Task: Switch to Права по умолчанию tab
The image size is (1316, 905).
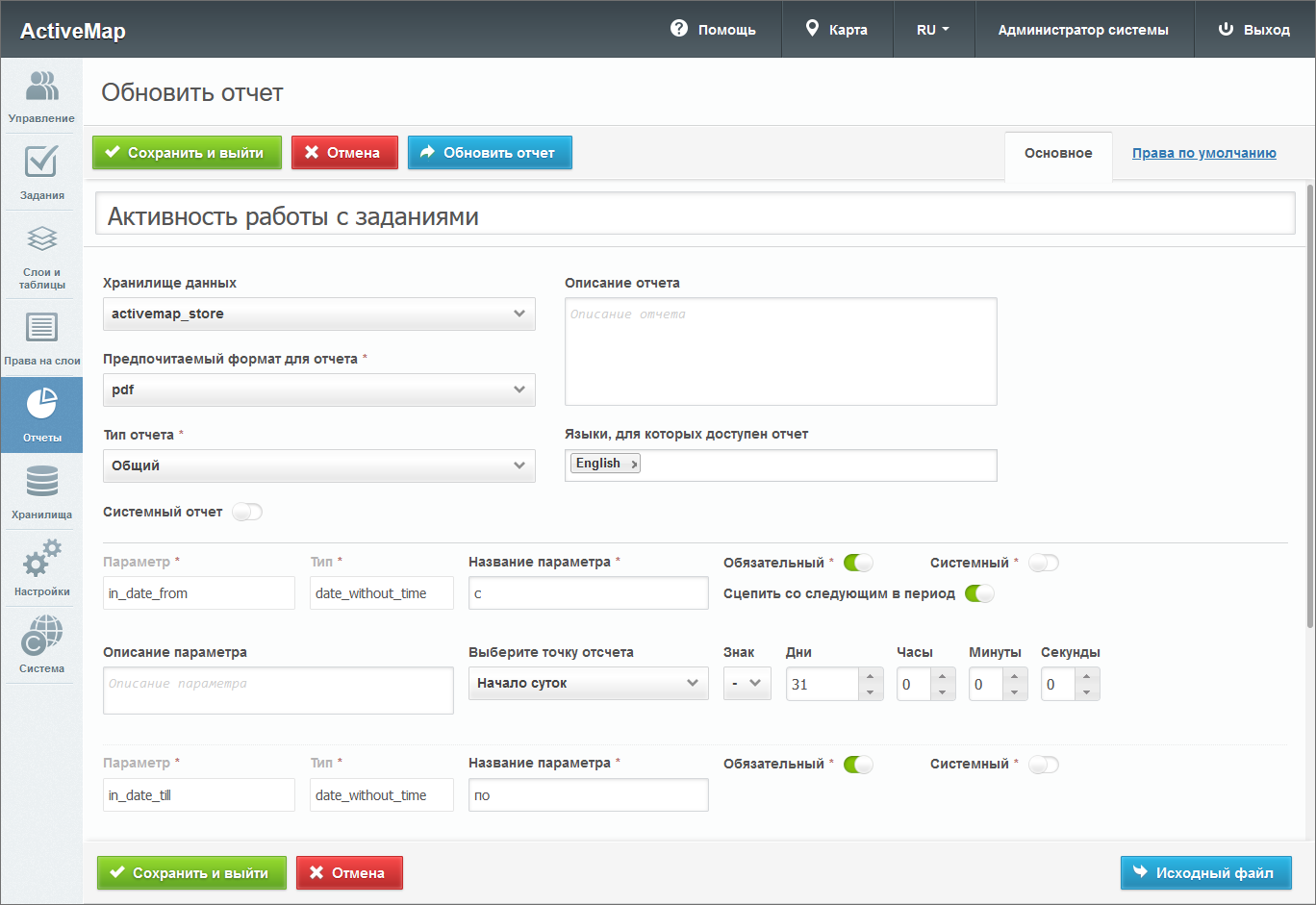Action: (1203, 153)
